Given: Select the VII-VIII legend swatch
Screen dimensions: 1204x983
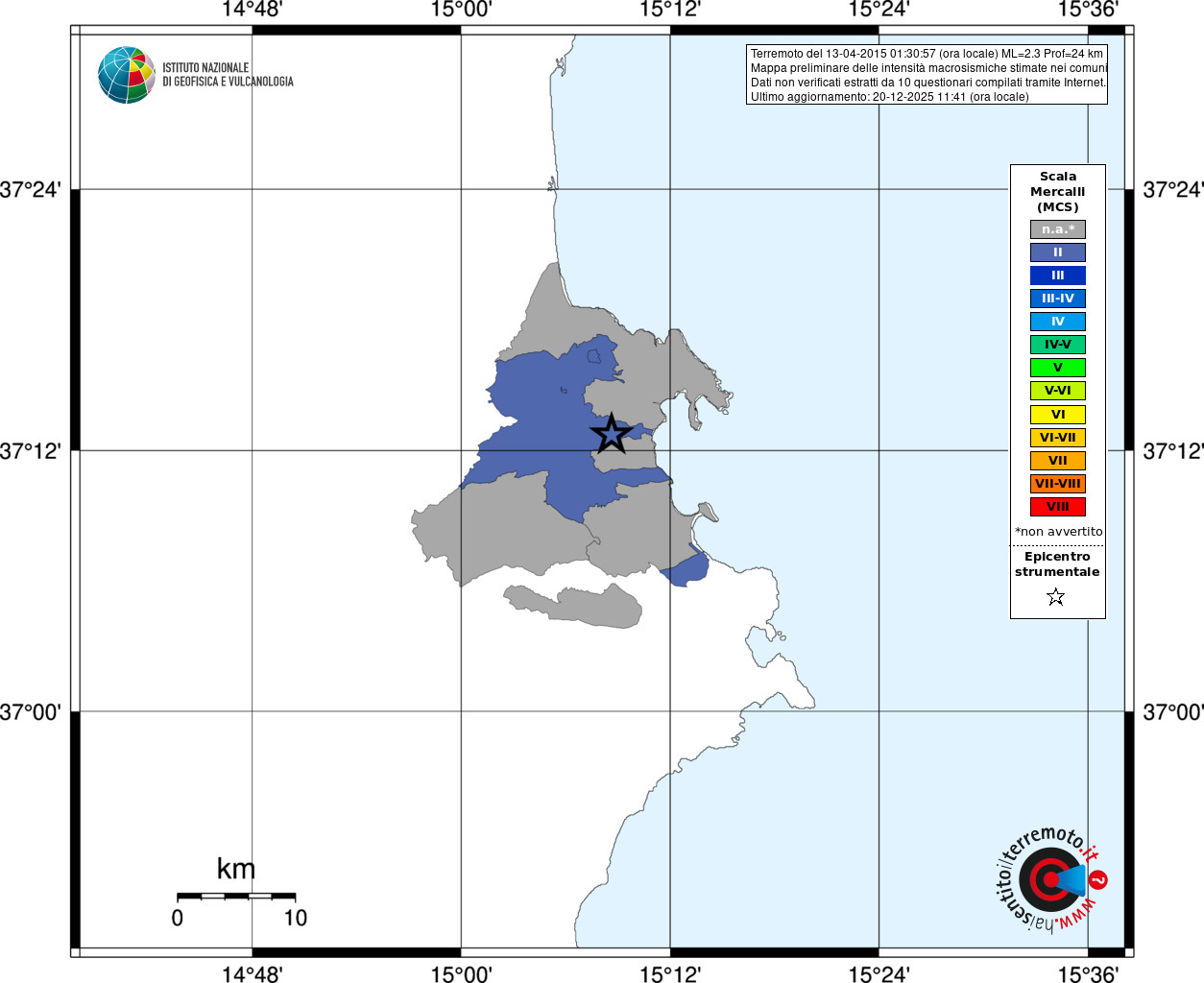Looking at the screenshot, I should 1057,484.
